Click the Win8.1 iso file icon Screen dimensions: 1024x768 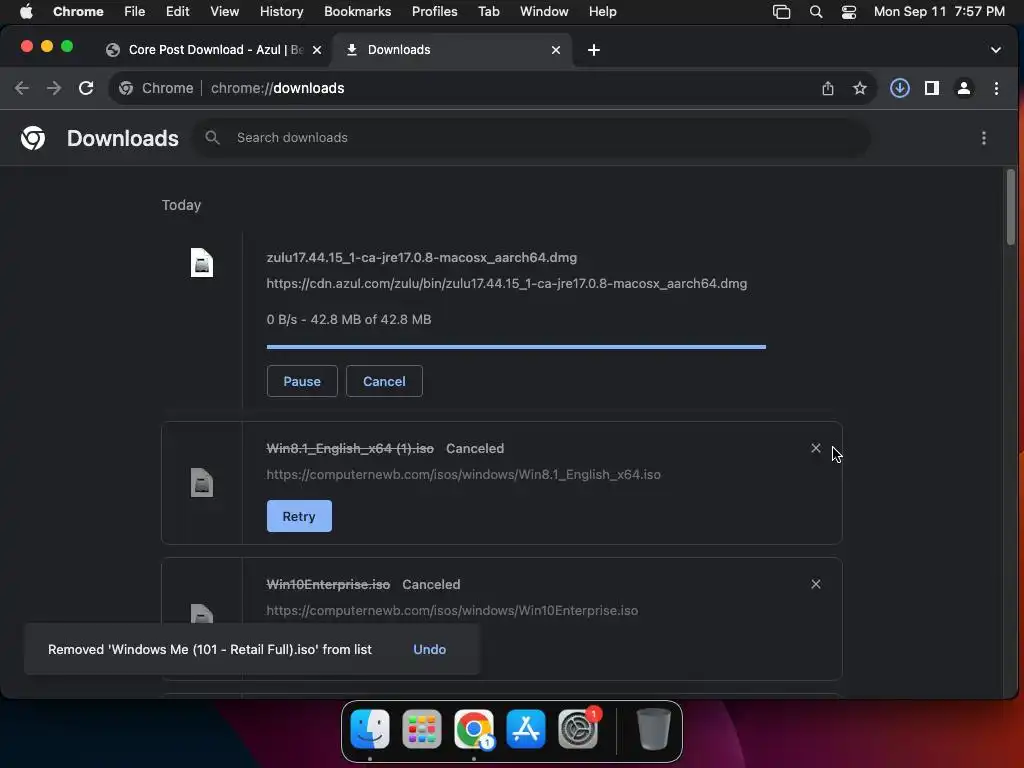pos(202,483)
